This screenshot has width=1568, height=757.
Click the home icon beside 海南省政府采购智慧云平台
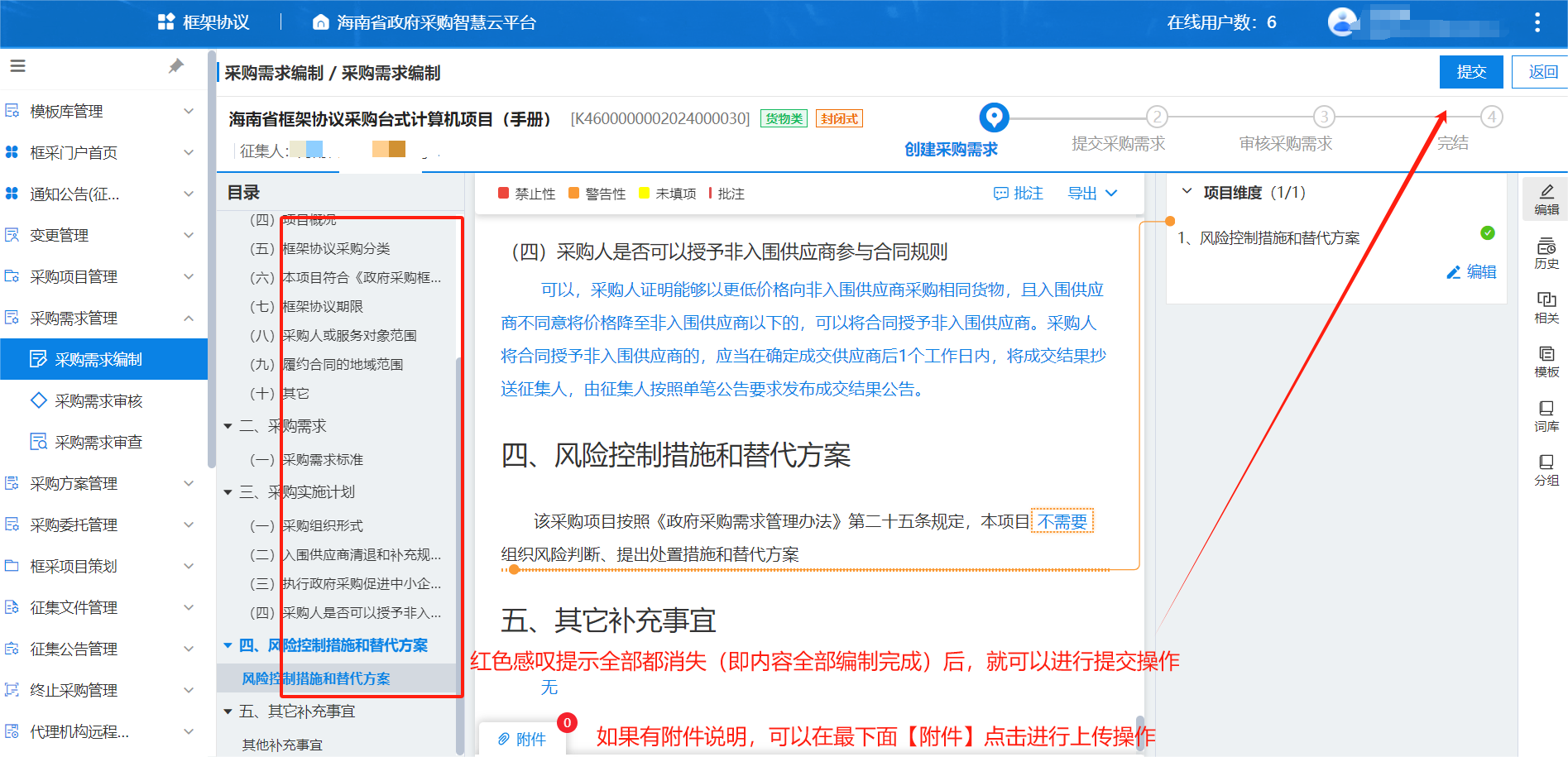pos(320,22)
